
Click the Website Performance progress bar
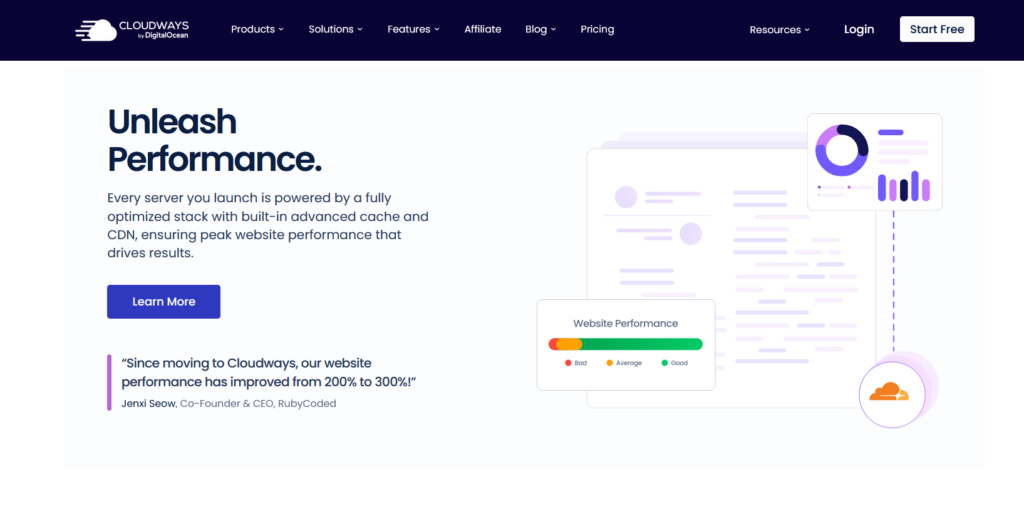[625, 344]
